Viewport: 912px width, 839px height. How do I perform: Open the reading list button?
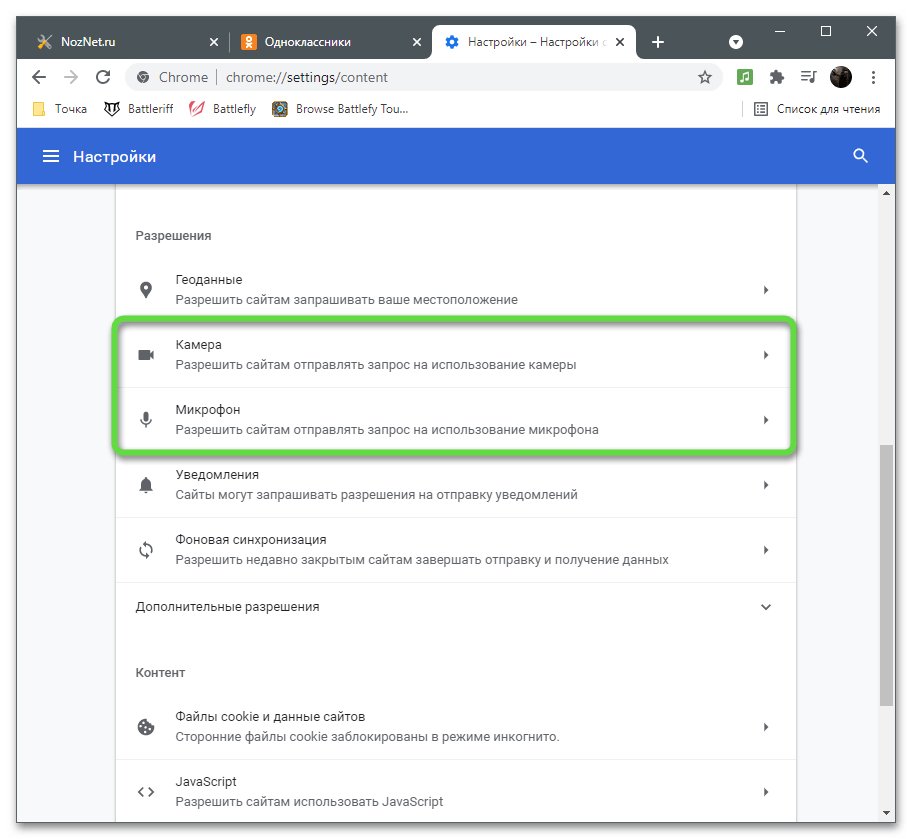(x=817, y=109)
